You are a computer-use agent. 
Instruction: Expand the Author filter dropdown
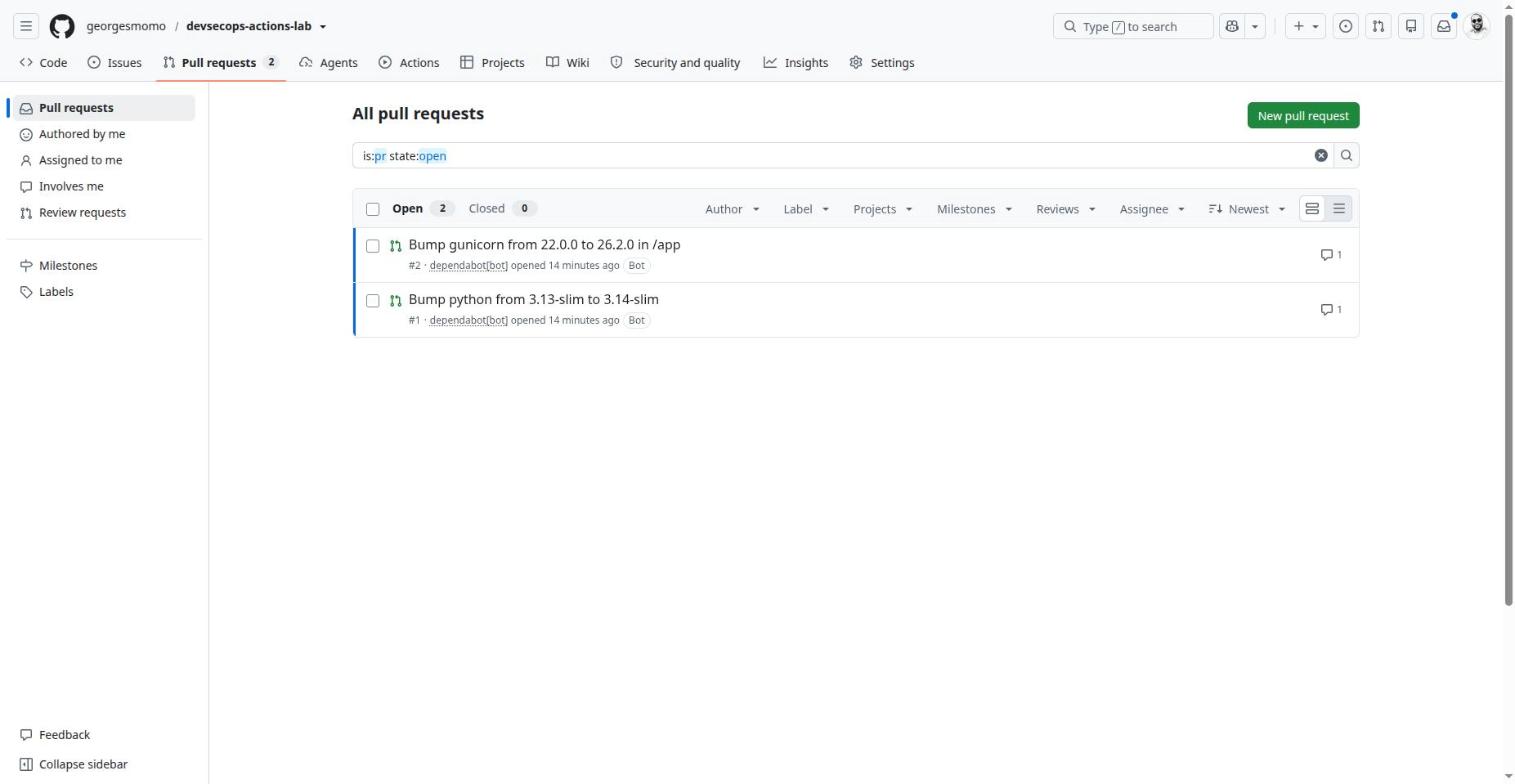732,209
